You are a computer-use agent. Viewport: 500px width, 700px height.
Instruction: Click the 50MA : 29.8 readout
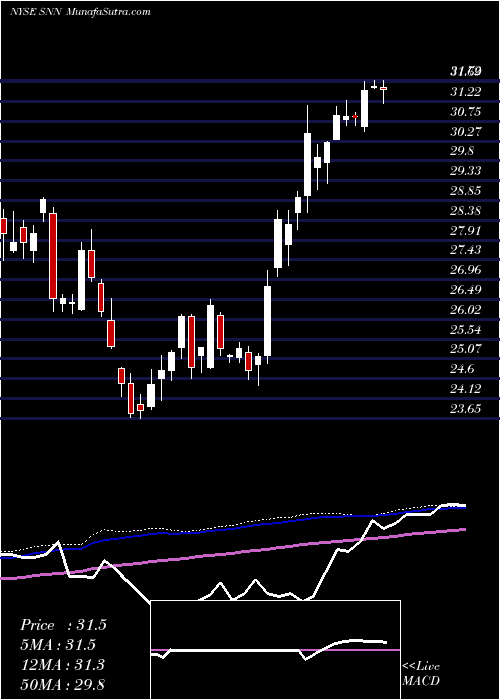(x=62, y=684)
